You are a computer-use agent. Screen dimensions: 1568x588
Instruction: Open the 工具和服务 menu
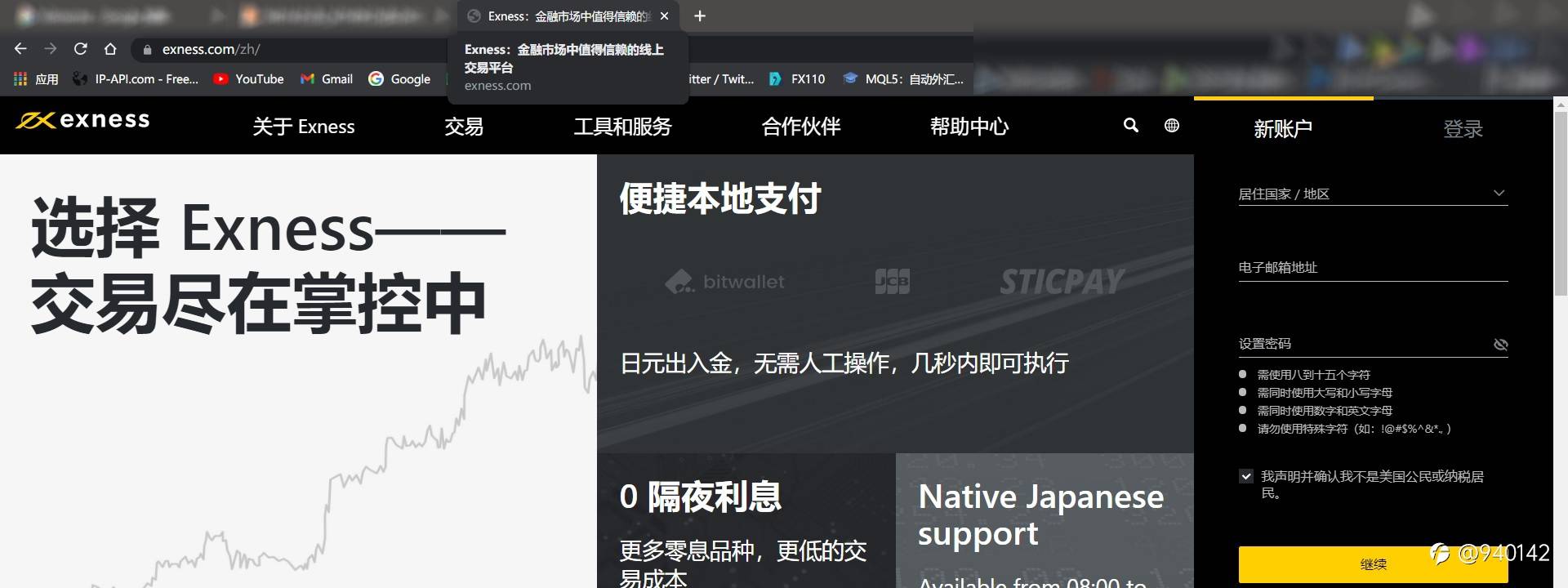622,127
